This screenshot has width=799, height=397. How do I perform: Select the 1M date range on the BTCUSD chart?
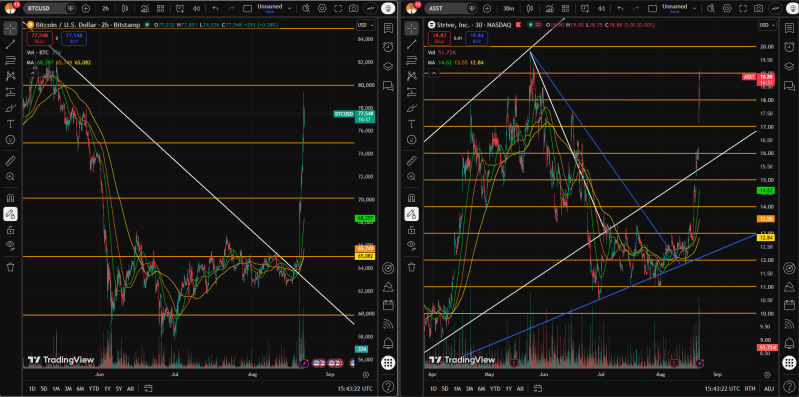[56, 388]
